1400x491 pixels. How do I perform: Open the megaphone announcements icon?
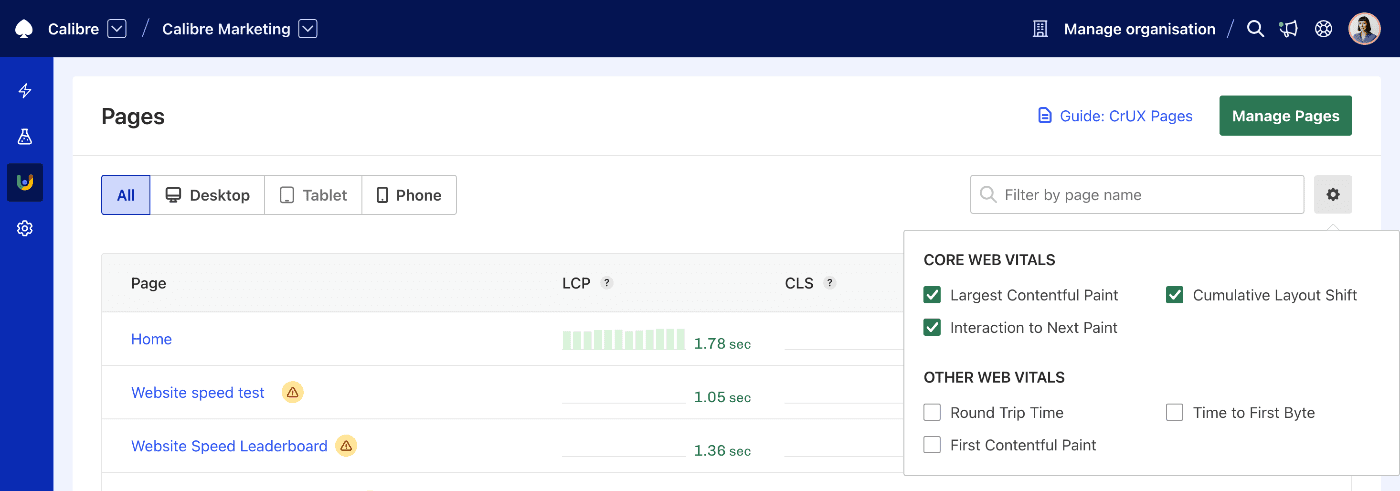tap(1289, 29)
